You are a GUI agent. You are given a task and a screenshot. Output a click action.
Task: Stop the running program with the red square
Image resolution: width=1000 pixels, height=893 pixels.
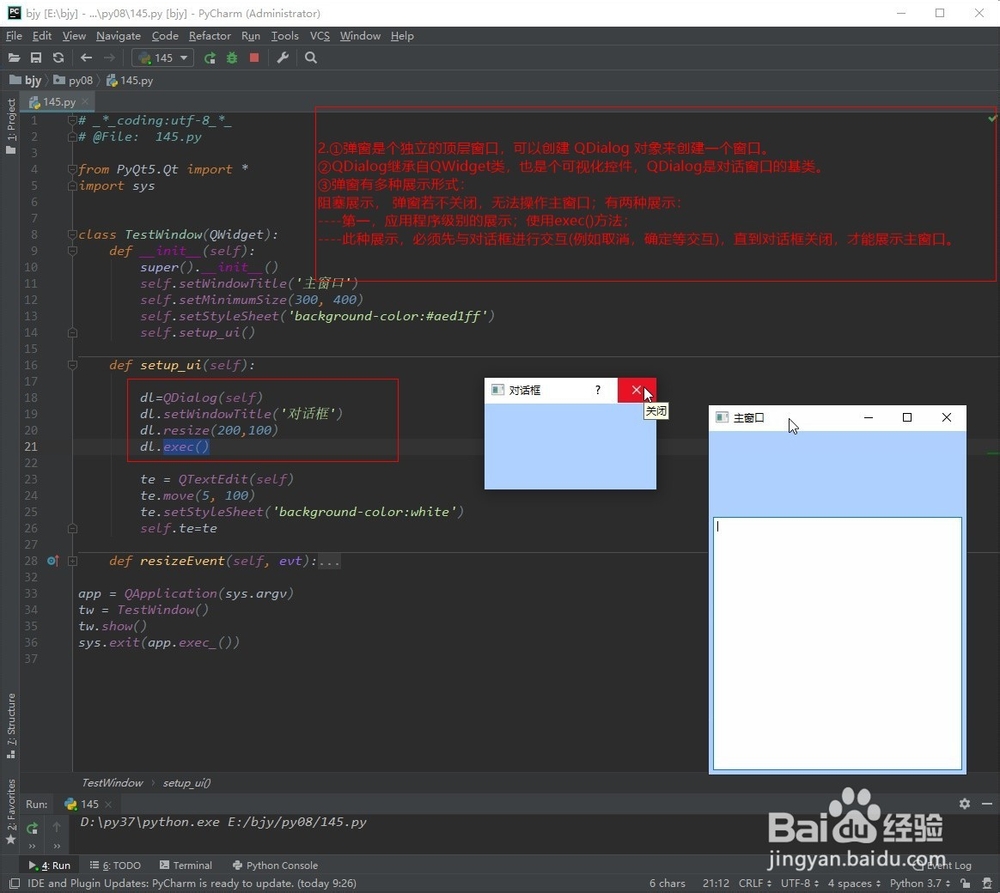tap(254, 58)
